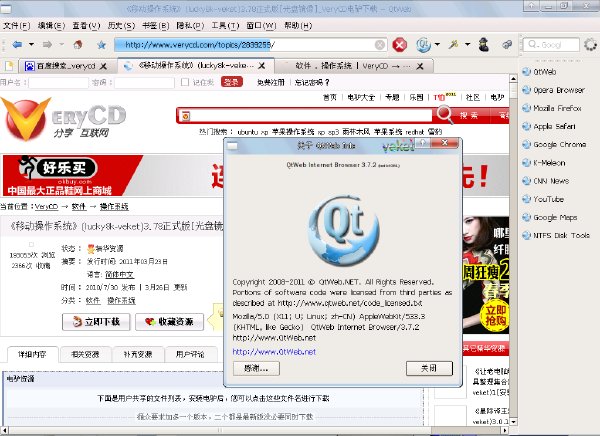Click 感谢... button in About dialog

(256, 369)
